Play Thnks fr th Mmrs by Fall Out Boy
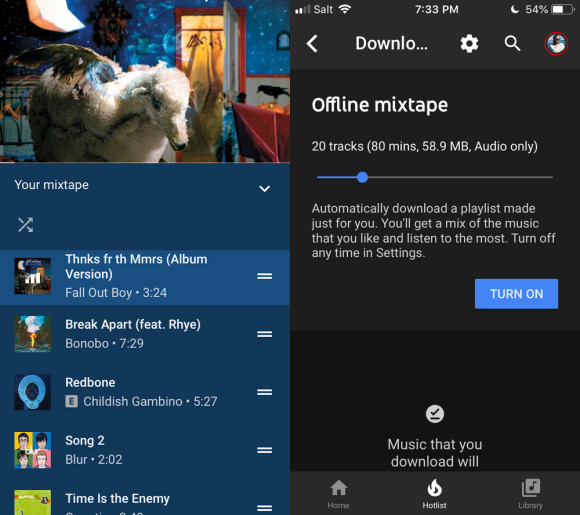The image size is (580, 515). coord(145,277)
